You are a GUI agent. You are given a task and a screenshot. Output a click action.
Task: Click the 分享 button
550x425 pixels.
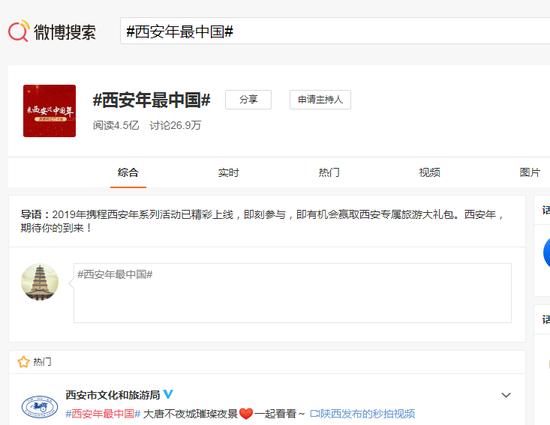point(248,100)
